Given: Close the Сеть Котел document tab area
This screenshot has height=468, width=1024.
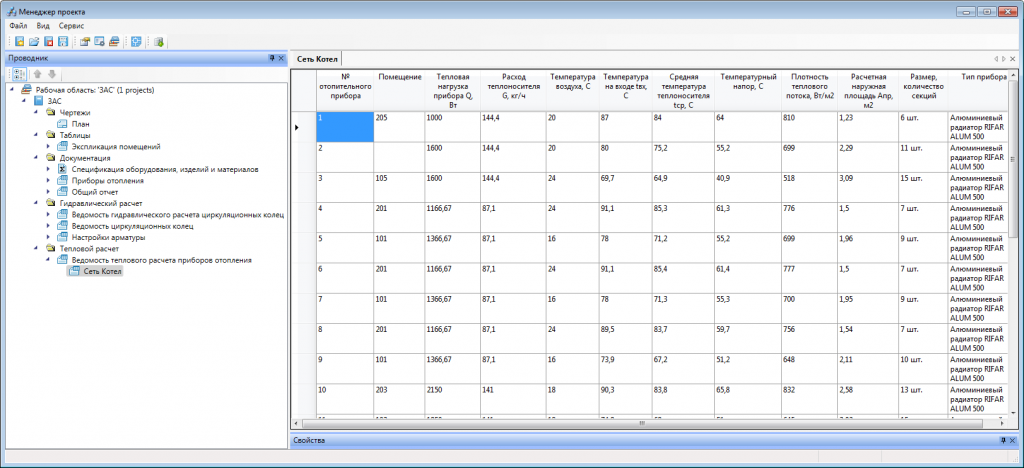Looking at the screenshot, I should (x=1012, y=59).
